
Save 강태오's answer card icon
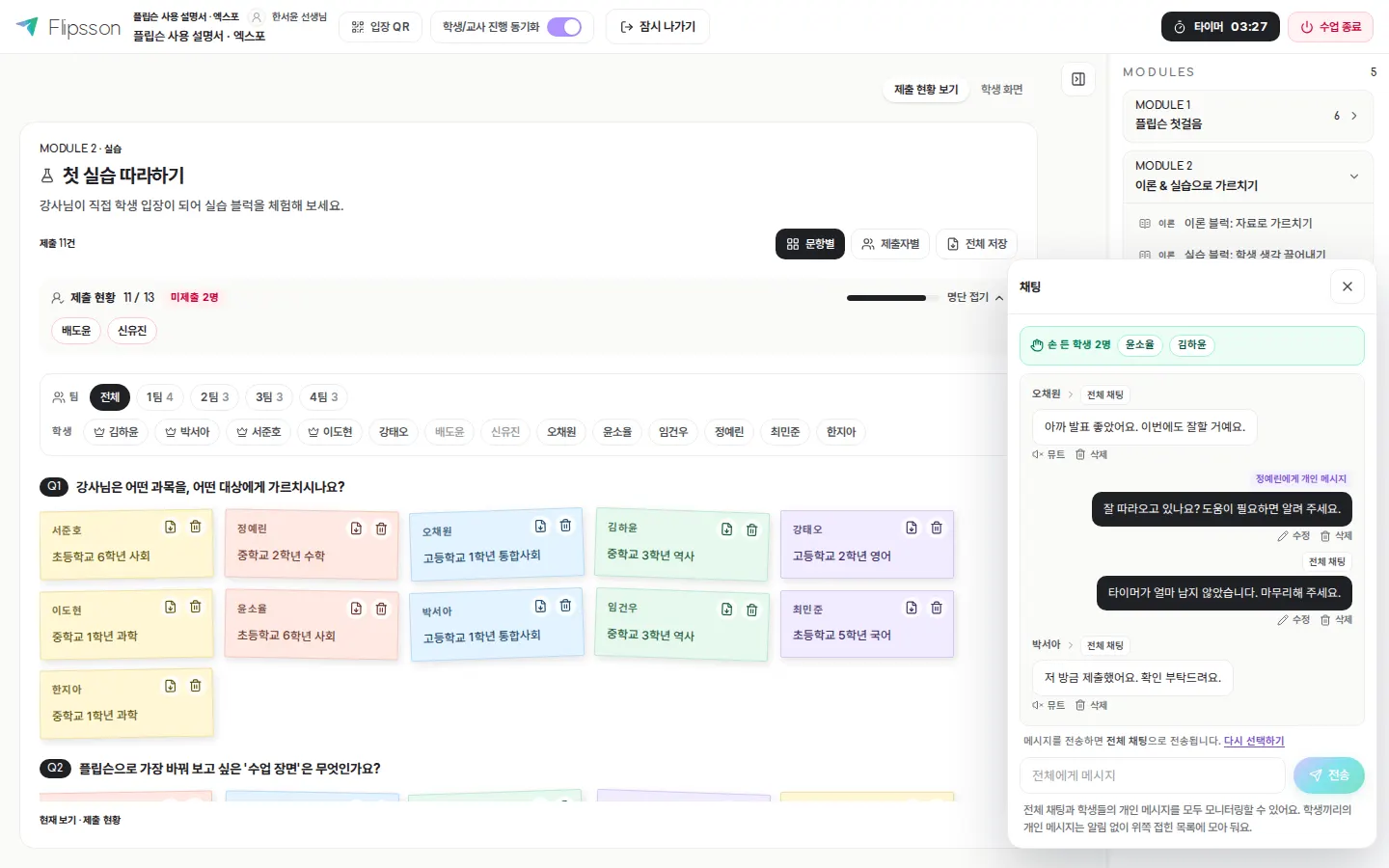(x=912, y=528)
